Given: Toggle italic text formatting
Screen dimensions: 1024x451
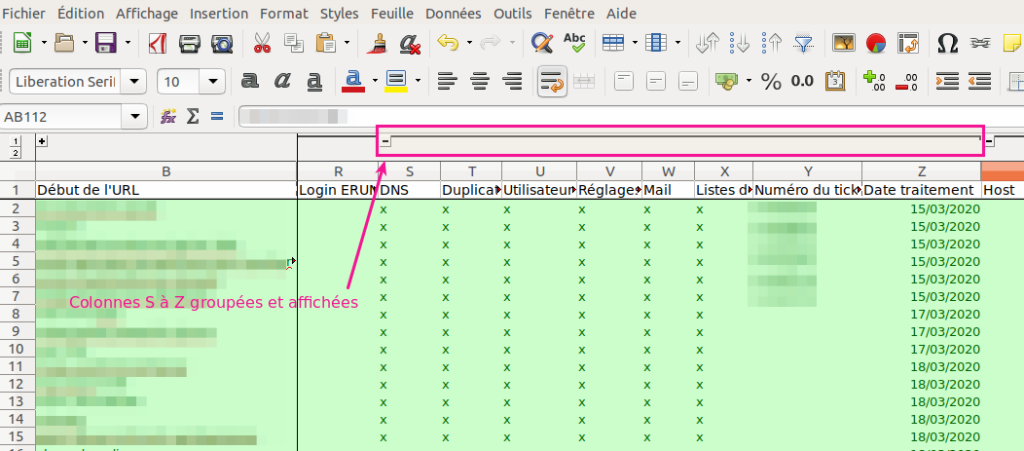Looking at the screenshot, I should click(x=283, y=81).
